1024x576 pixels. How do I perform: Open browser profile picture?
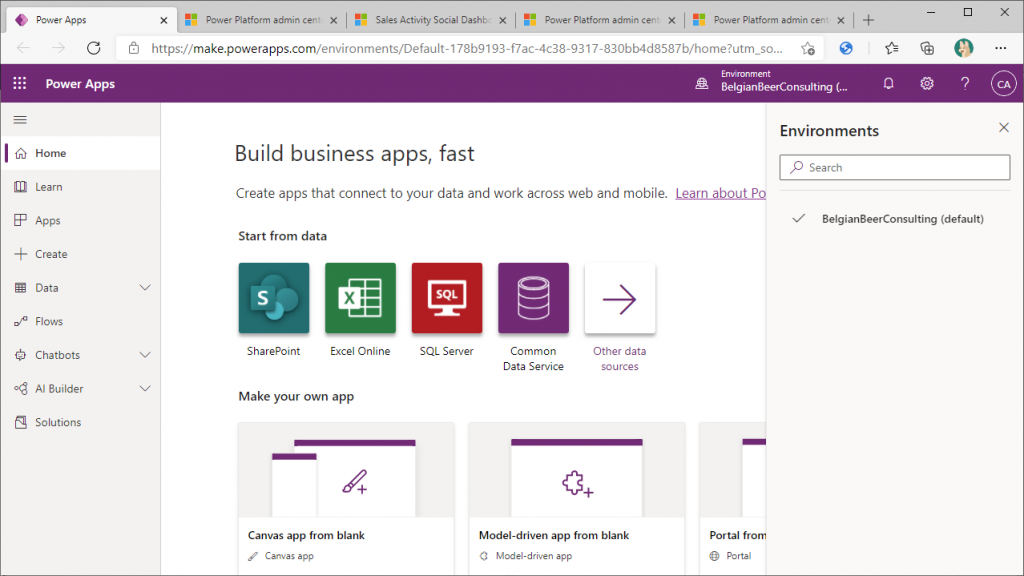tap(963, 48)
